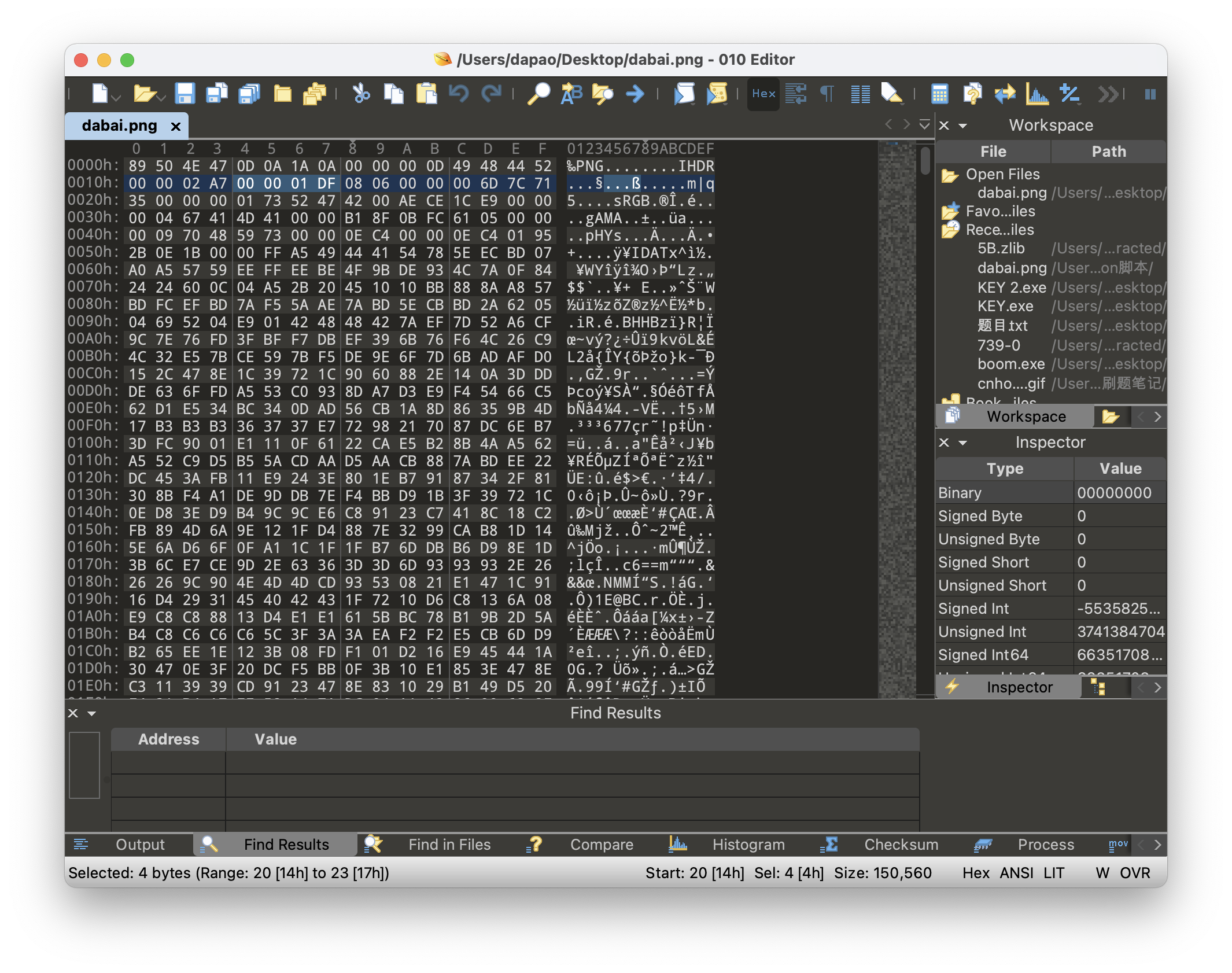
Task: Paste from clipboard using the Paste icon
Action: 426,93
